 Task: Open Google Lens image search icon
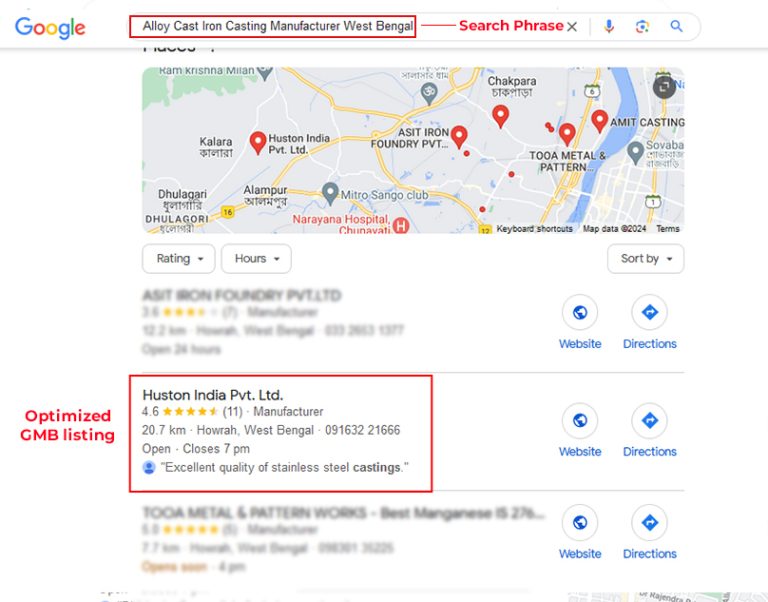642,26
